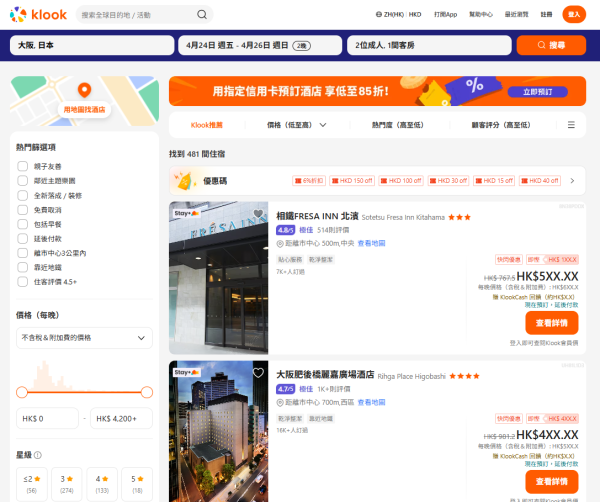Select the ≤2 star rating filter
600x502 pixels.
(x=32, y=484)
